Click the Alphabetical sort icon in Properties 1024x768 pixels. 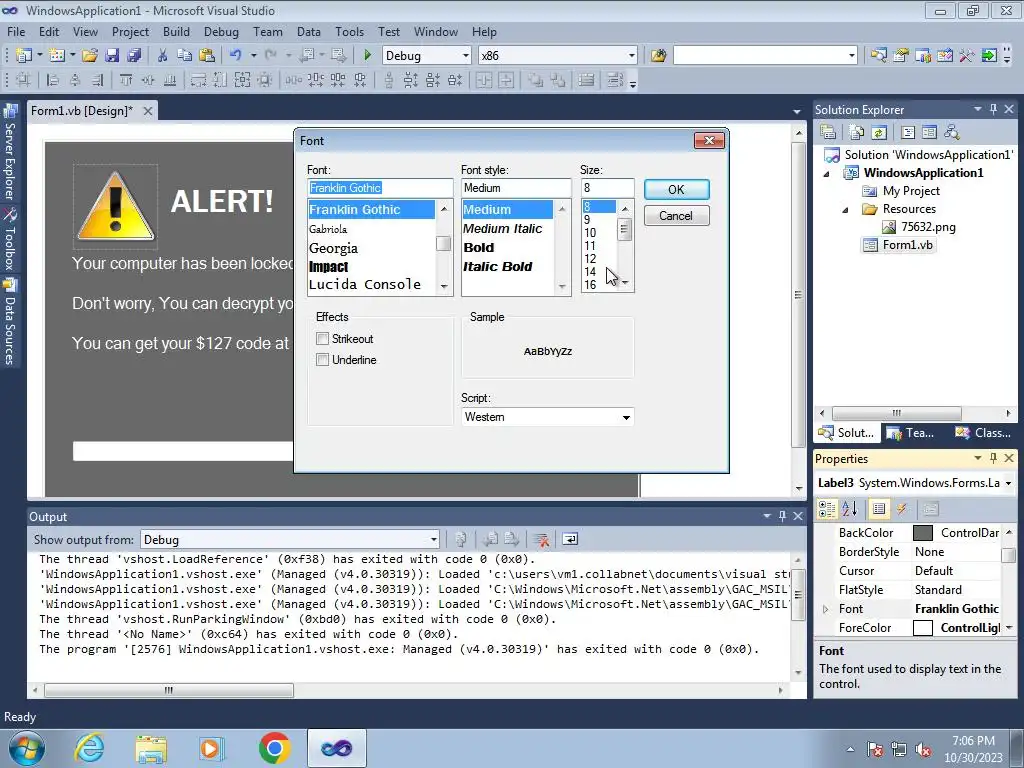(850, 509)
